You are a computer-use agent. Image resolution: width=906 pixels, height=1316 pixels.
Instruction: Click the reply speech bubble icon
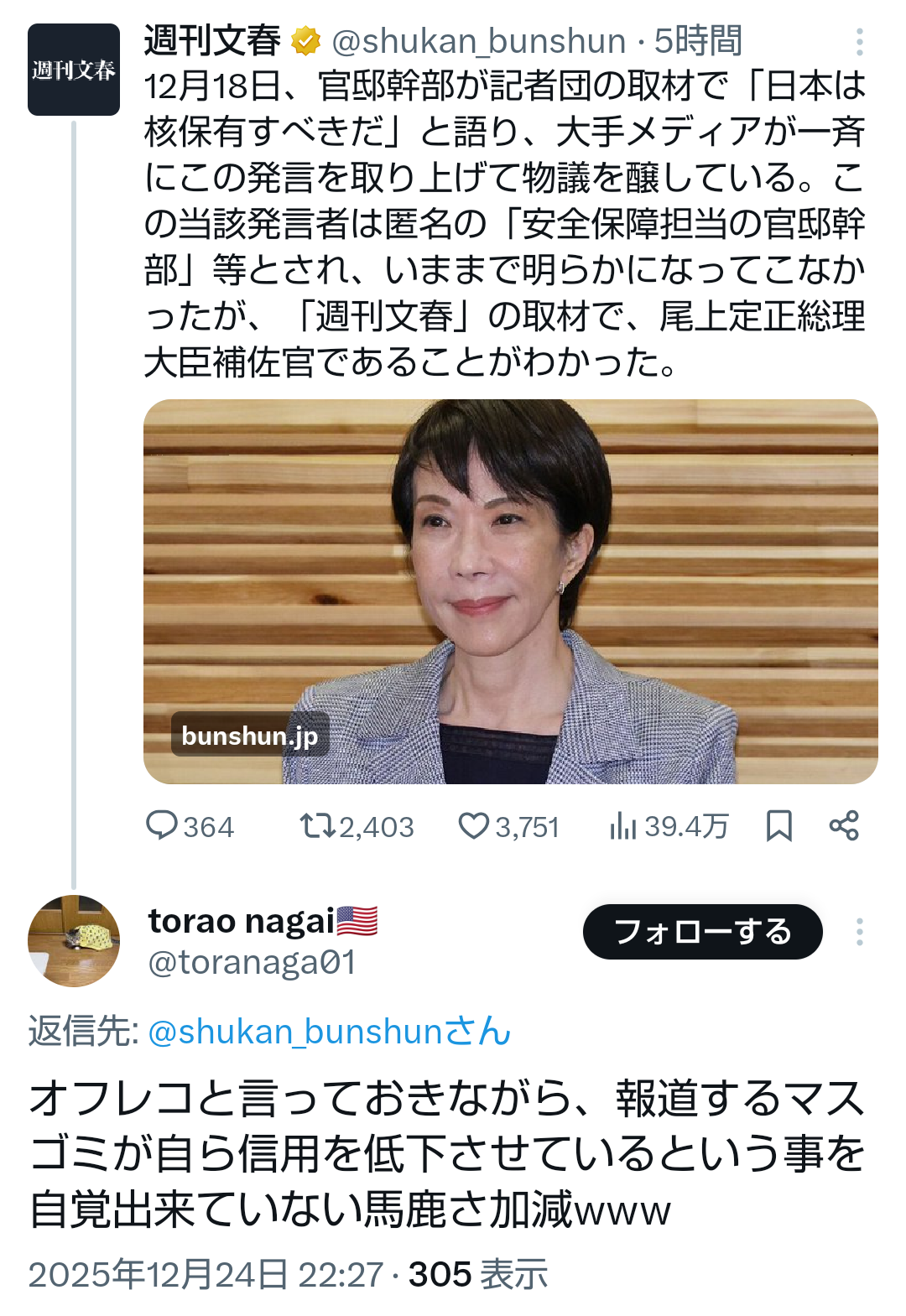click(161, 825)
